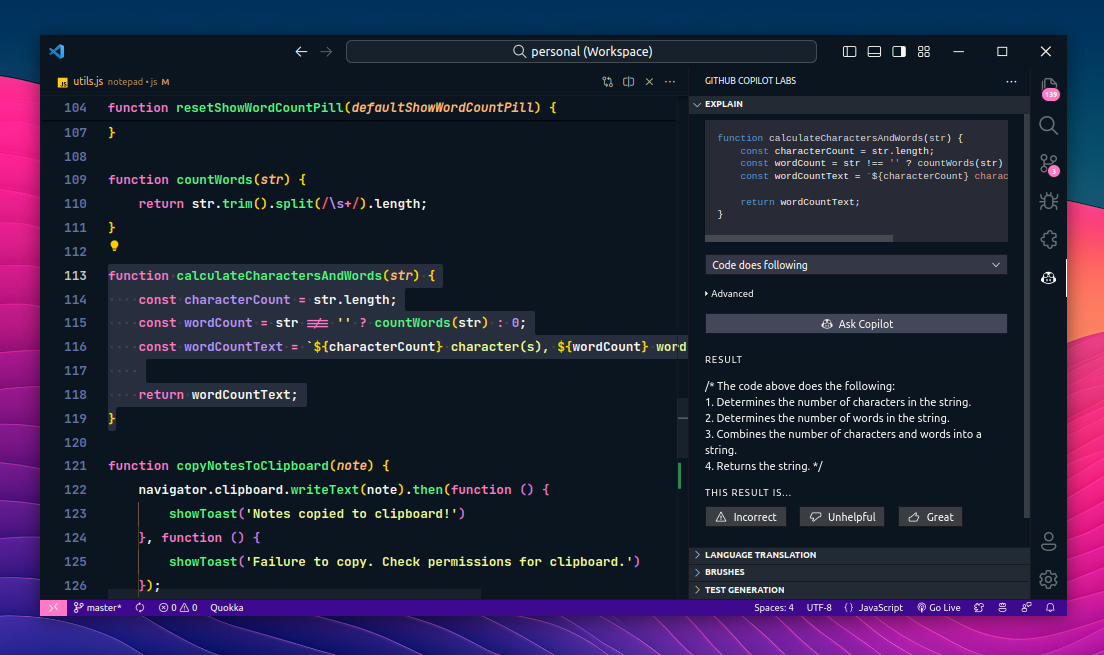Open the GitHub Copilot Labs sidebar icon
This screenshot has width=1104, height=655.
1048,277
